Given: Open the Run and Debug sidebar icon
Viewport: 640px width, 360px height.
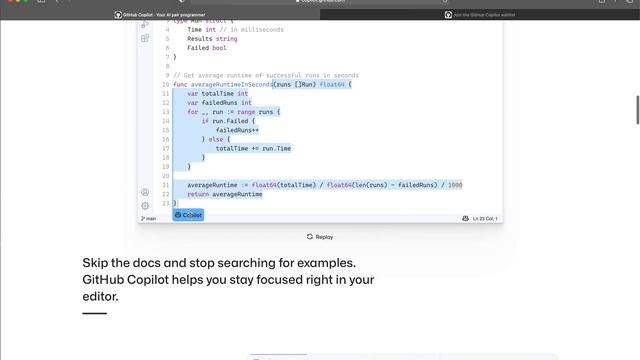Looking at the screenshot, I should (x=145, y=25).
